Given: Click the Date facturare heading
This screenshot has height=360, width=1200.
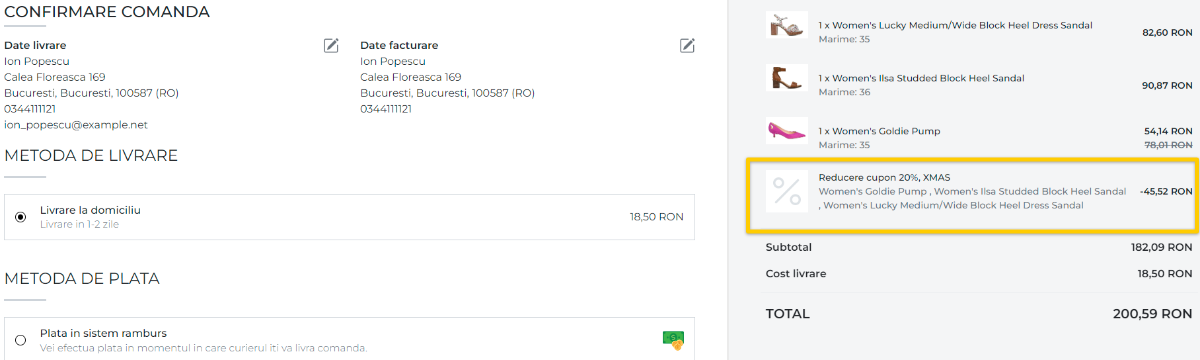Looking at the screenshot, I should (x=399, y=45).
